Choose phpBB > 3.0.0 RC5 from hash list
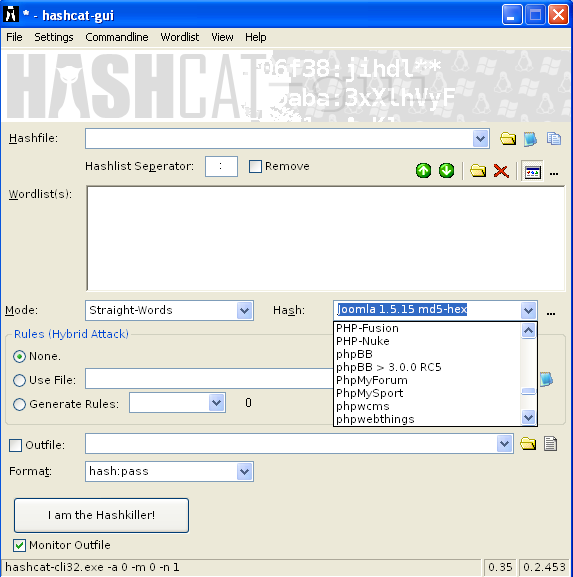Screen dimensions: 573x577 coord(388,367)
